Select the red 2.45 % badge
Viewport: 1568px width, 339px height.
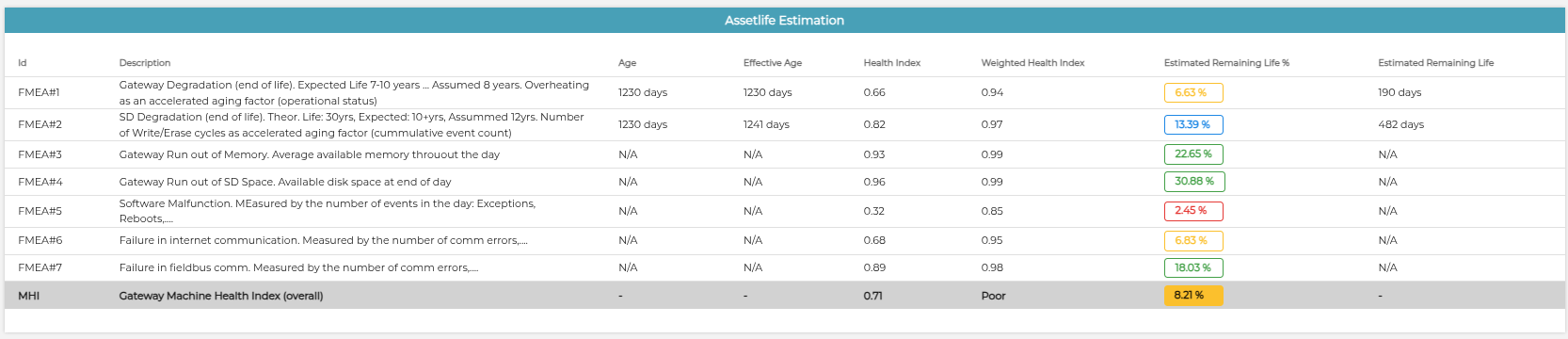[x=1192, y=210]
